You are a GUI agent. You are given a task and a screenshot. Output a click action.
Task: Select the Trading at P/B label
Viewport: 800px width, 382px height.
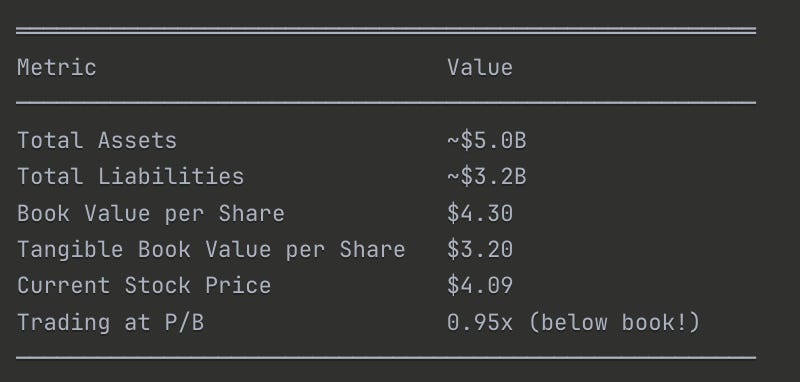pos(110,323)
